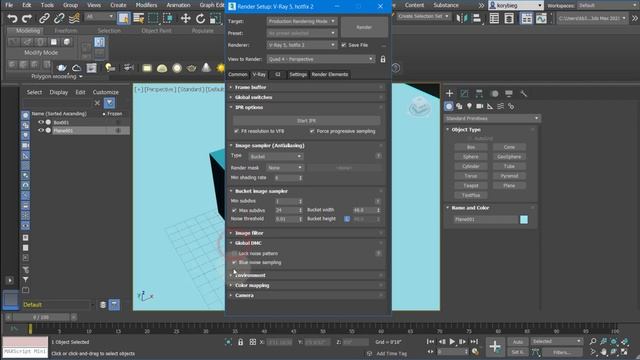Click the Auto key button

point(518,342)
